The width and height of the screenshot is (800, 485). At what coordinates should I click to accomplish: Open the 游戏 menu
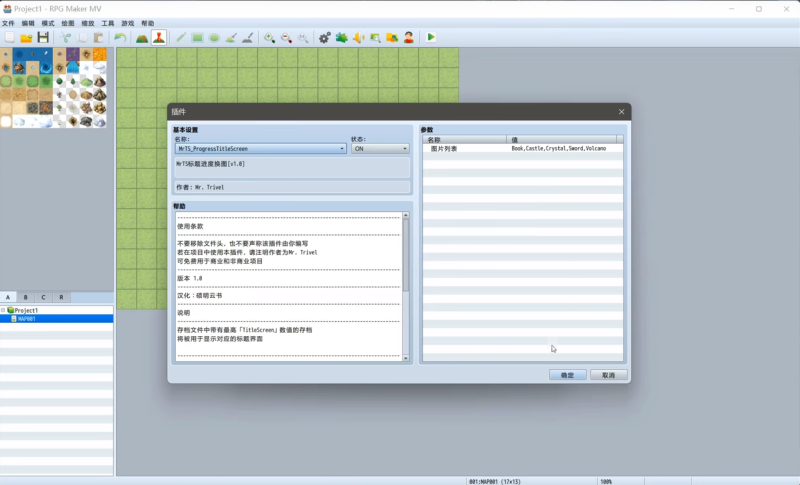pos(128,23)
